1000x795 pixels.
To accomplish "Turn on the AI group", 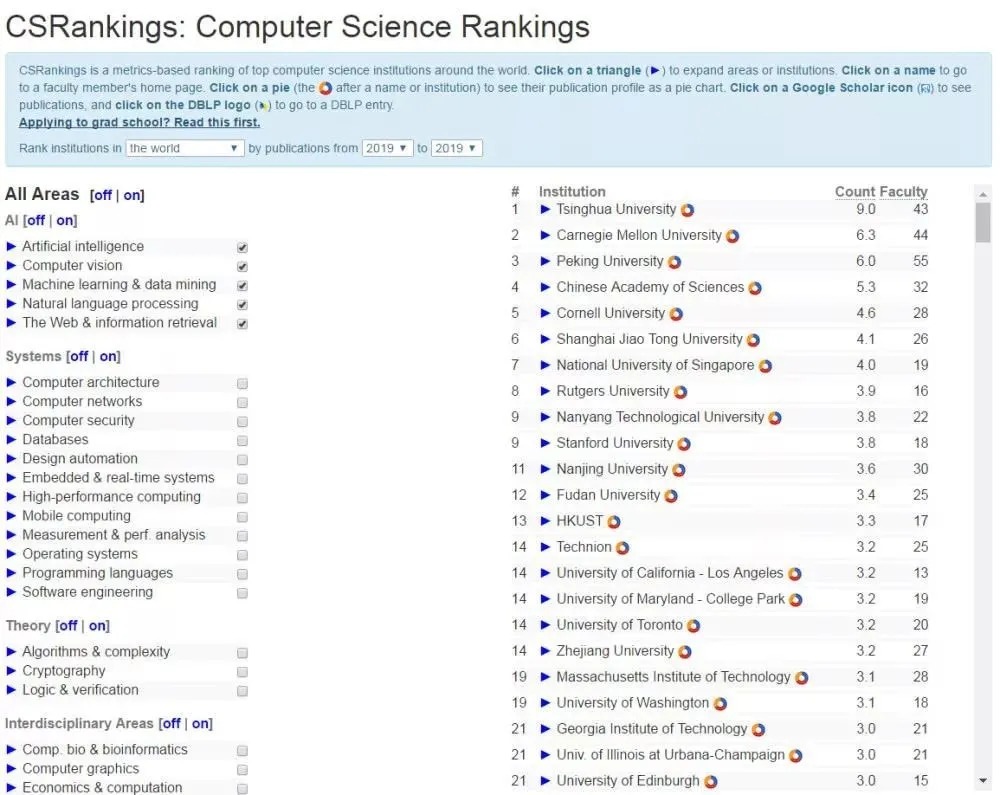I will 65,221.
